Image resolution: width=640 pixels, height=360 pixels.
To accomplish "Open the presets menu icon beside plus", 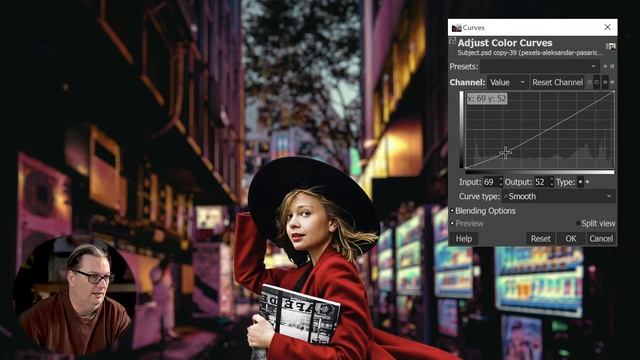I will click(612, 66).
